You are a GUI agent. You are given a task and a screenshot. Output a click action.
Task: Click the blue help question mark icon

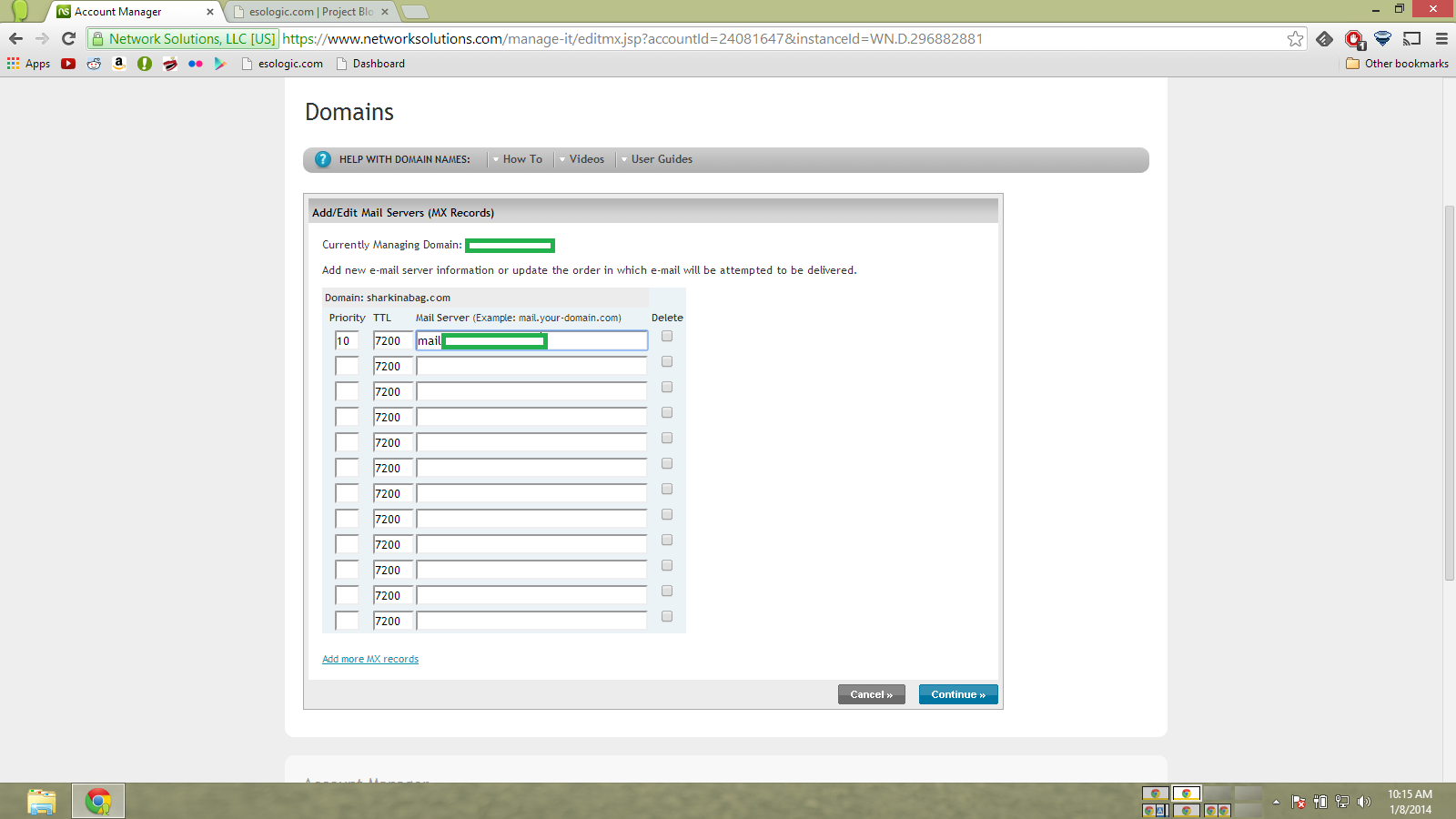coord(323,159)
